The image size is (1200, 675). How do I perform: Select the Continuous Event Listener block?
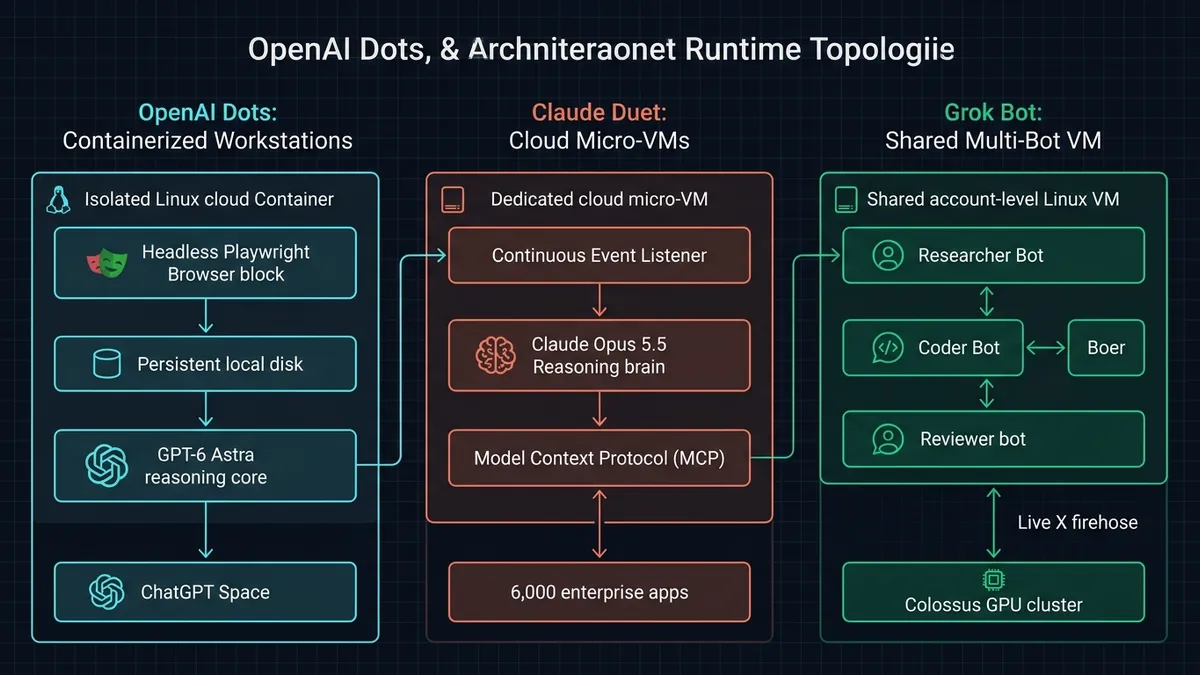click(x=599, y=255)
